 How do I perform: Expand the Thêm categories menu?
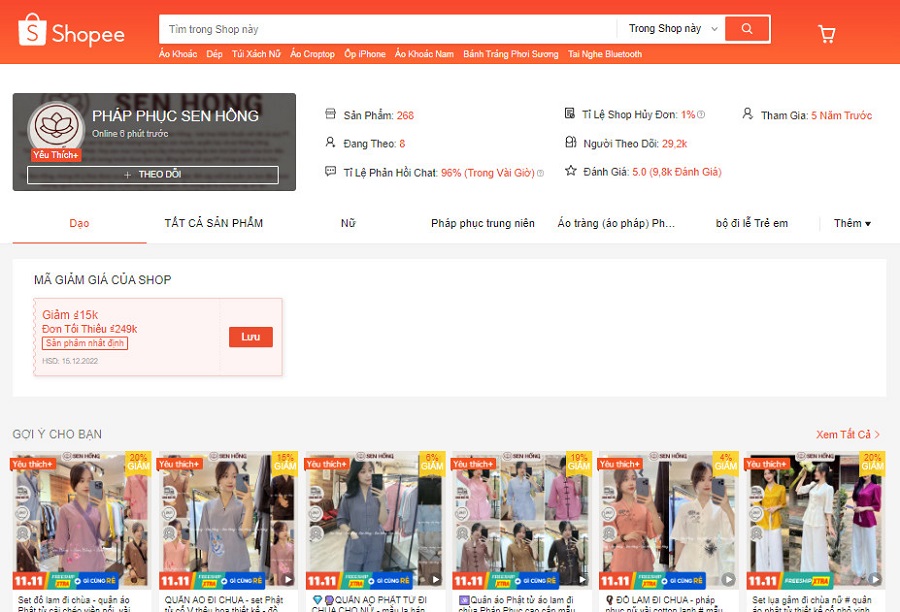[x=852, y=223]
